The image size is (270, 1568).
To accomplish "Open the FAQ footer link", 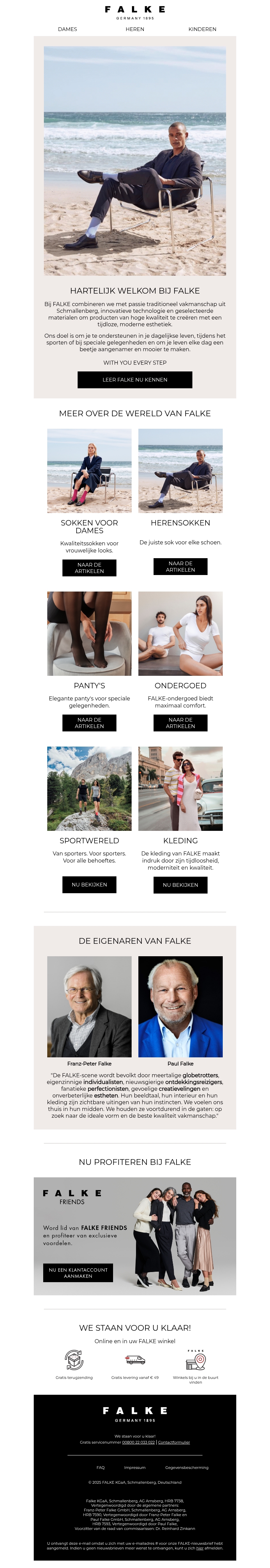I will [x=101, y=1468].
